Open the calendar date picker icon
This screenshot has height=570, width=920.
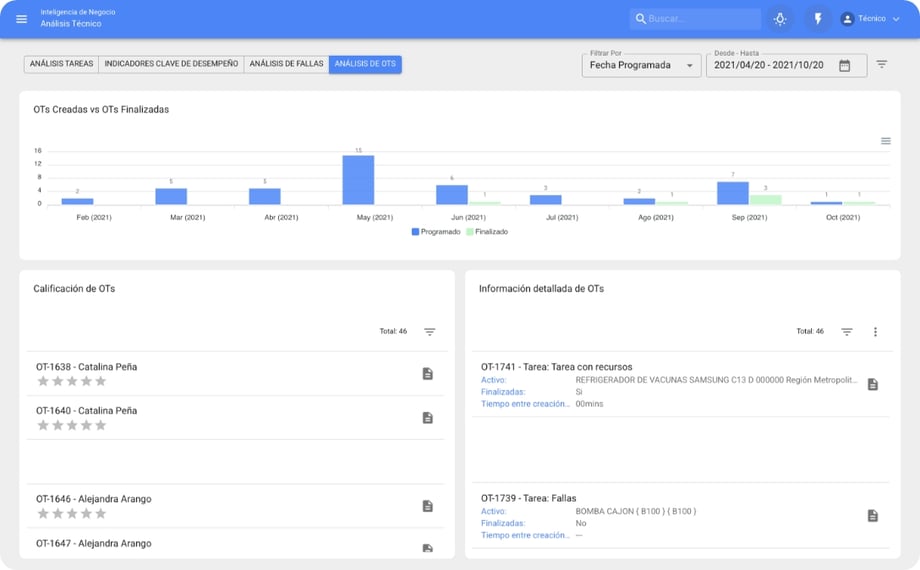[844, 65]
